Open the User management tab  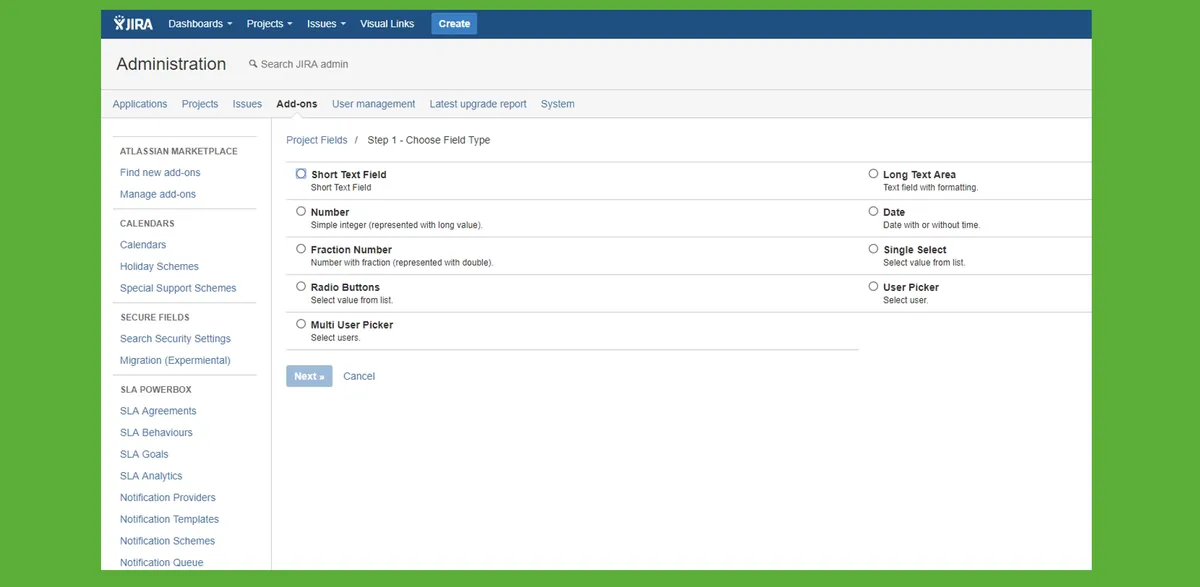[x=373, y=104]
